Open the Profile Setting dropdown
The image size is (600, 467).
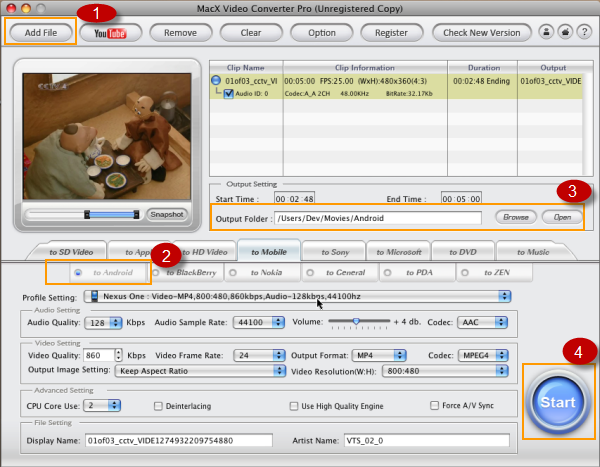[x=298, y=296]
